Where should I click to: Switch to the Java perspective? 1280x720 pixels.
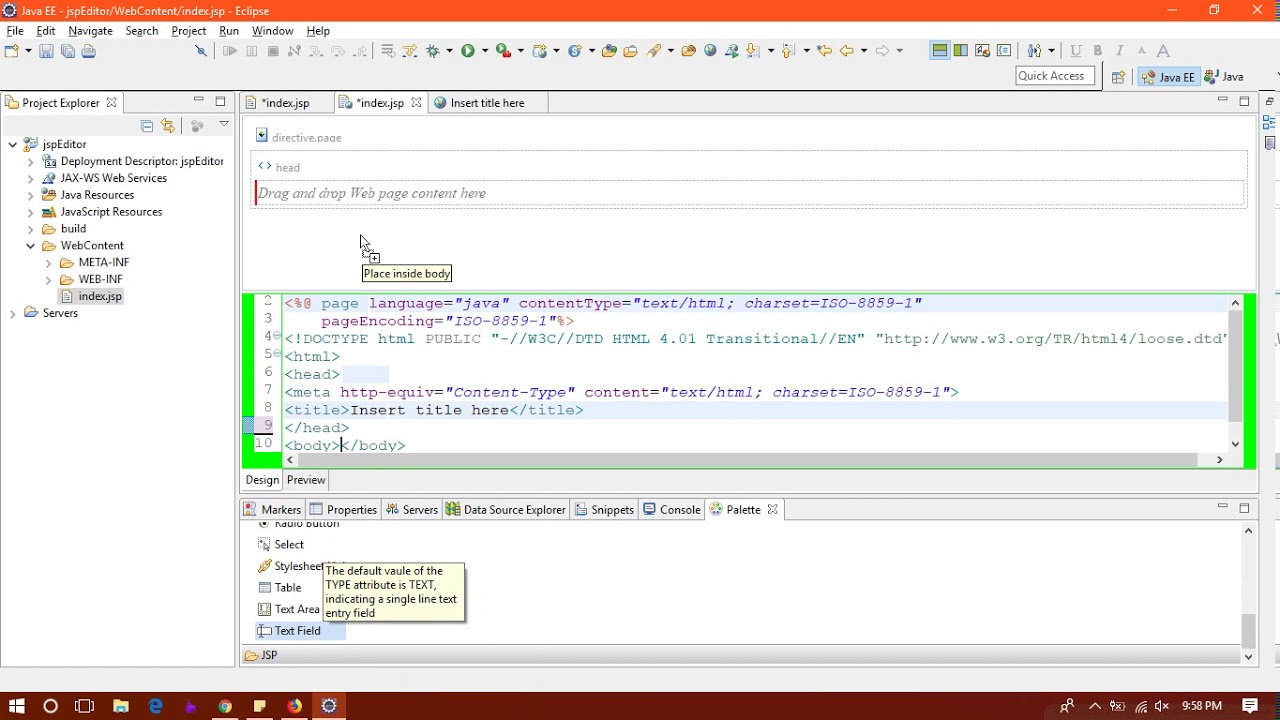tap(1225, 77)
